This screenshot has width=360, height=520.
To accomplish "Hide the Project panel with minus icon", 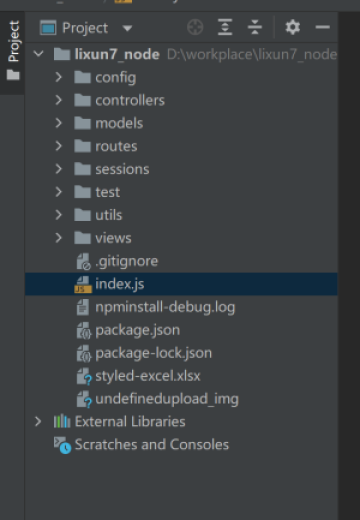I will 323,27.
